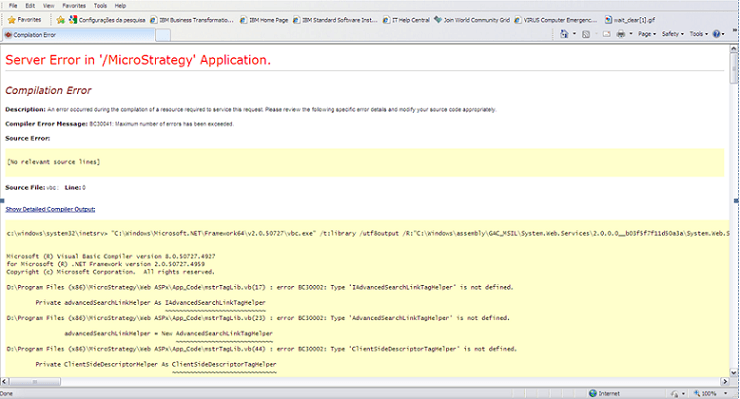Viewport: 740px width, 399px height.
Task: Click the 'Source File:' label
Action: tap(25, 187)
